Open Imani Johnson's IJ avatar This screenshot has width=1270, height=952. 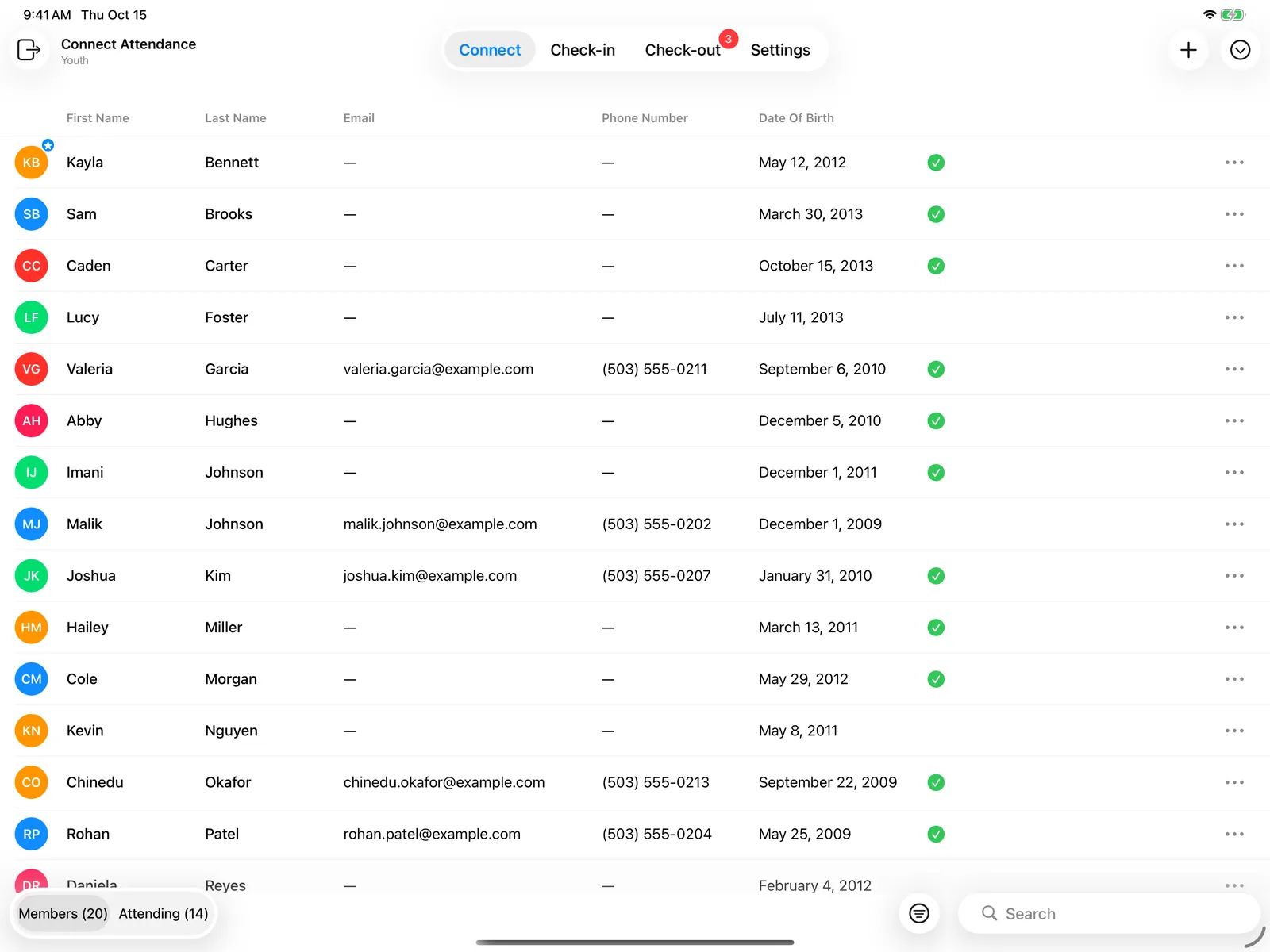click(x=32, y=472)
